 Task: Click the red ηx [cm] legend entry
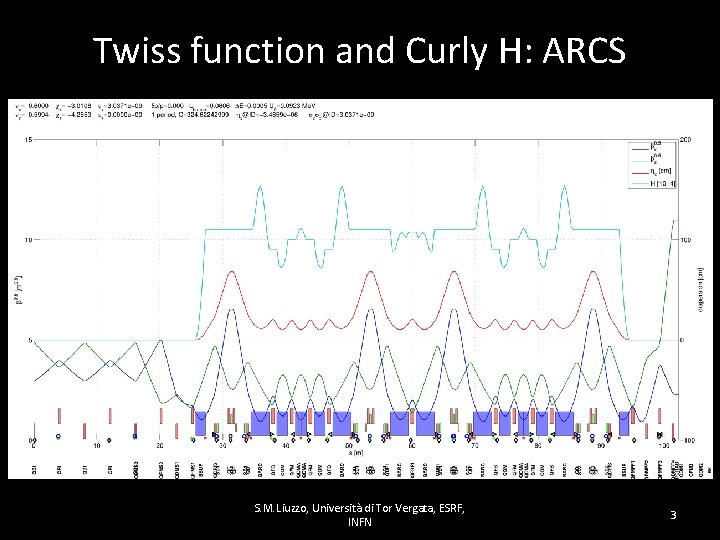(x=652, y=172)
